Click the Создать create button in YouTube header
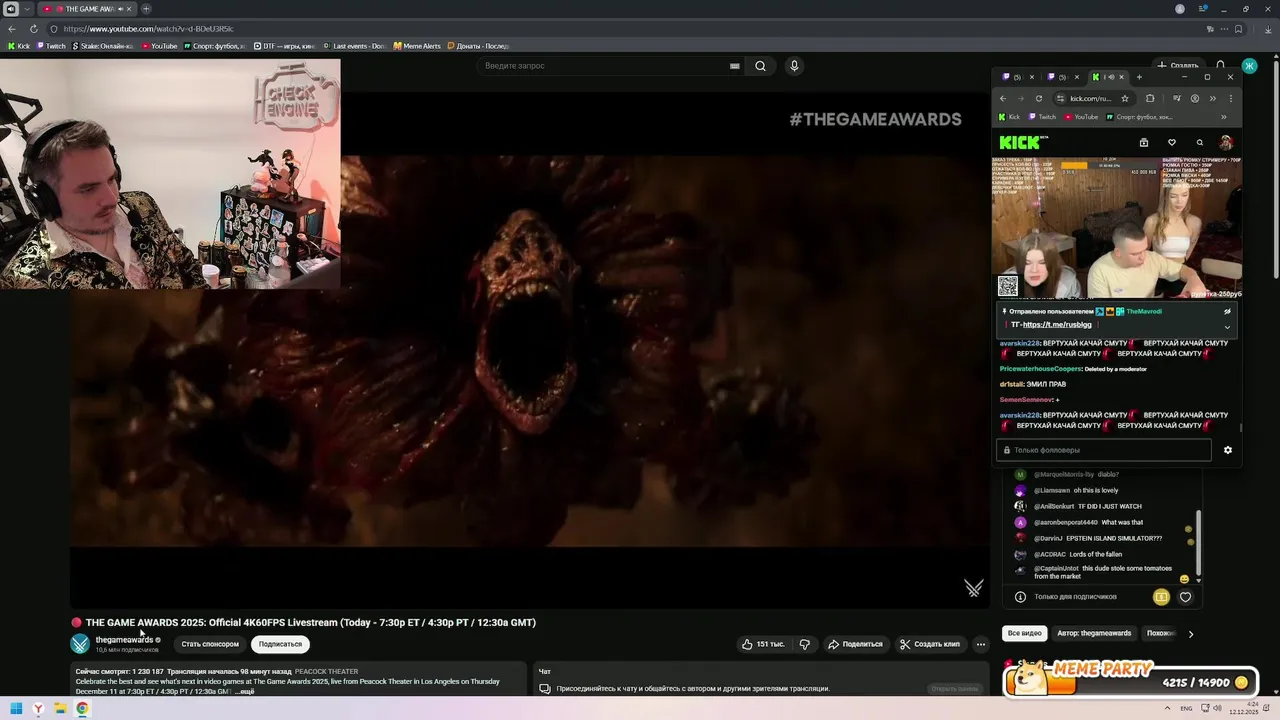The image size is (1280, 720). [x=1177, y=65]
